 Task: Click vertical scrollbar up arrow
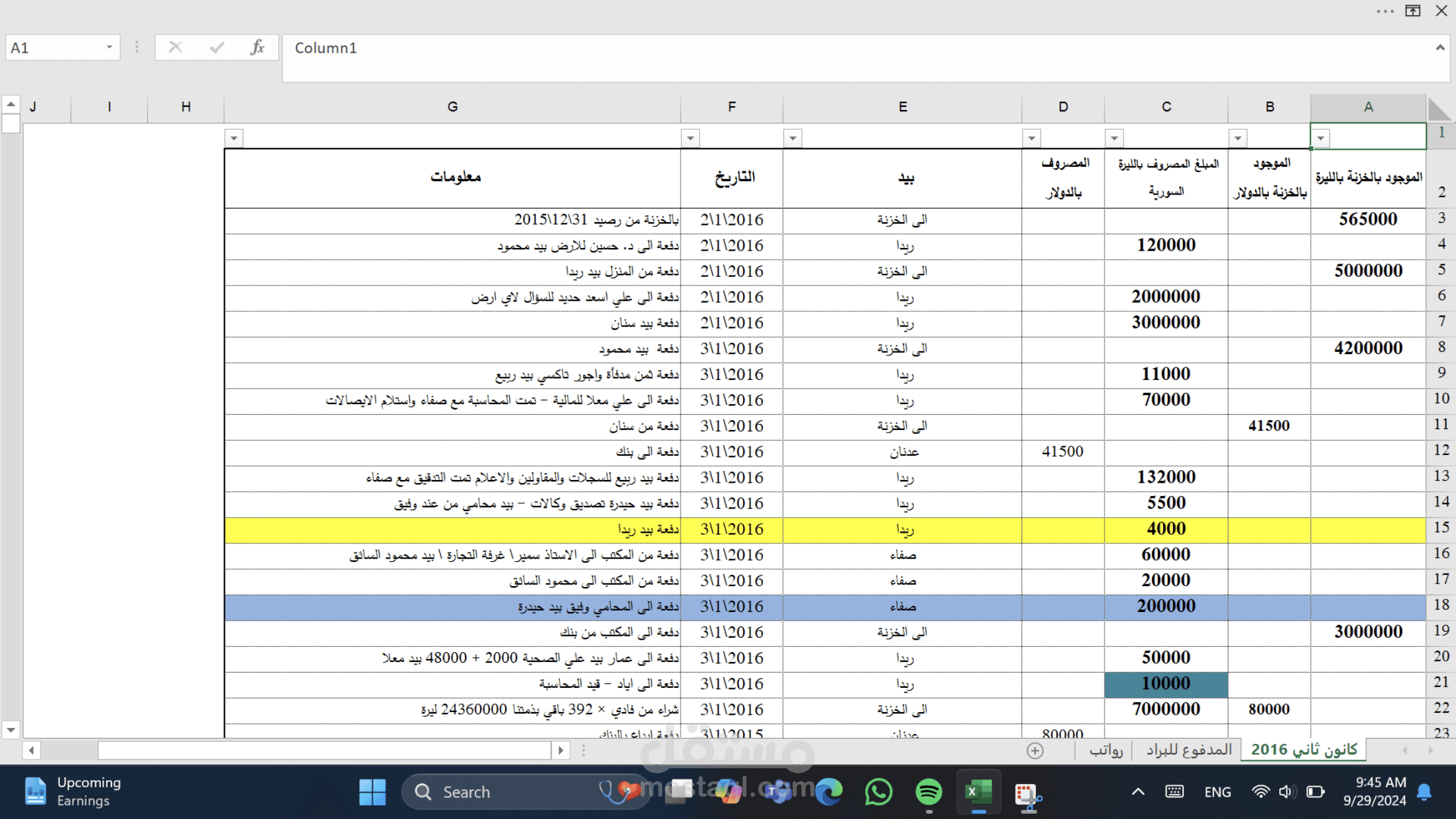click(11, 104)
